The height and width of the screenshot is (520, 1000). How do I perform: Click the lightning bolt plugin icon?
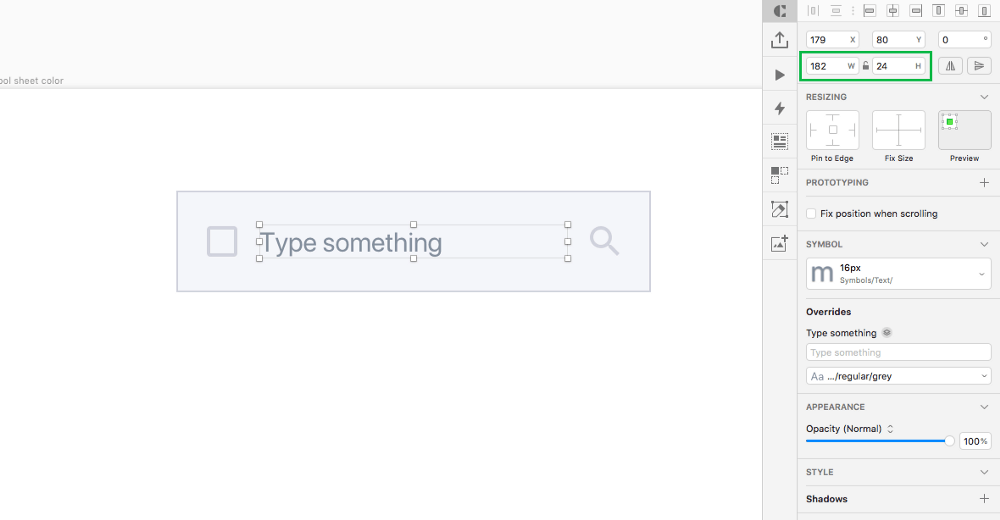[x=779, y=108]
